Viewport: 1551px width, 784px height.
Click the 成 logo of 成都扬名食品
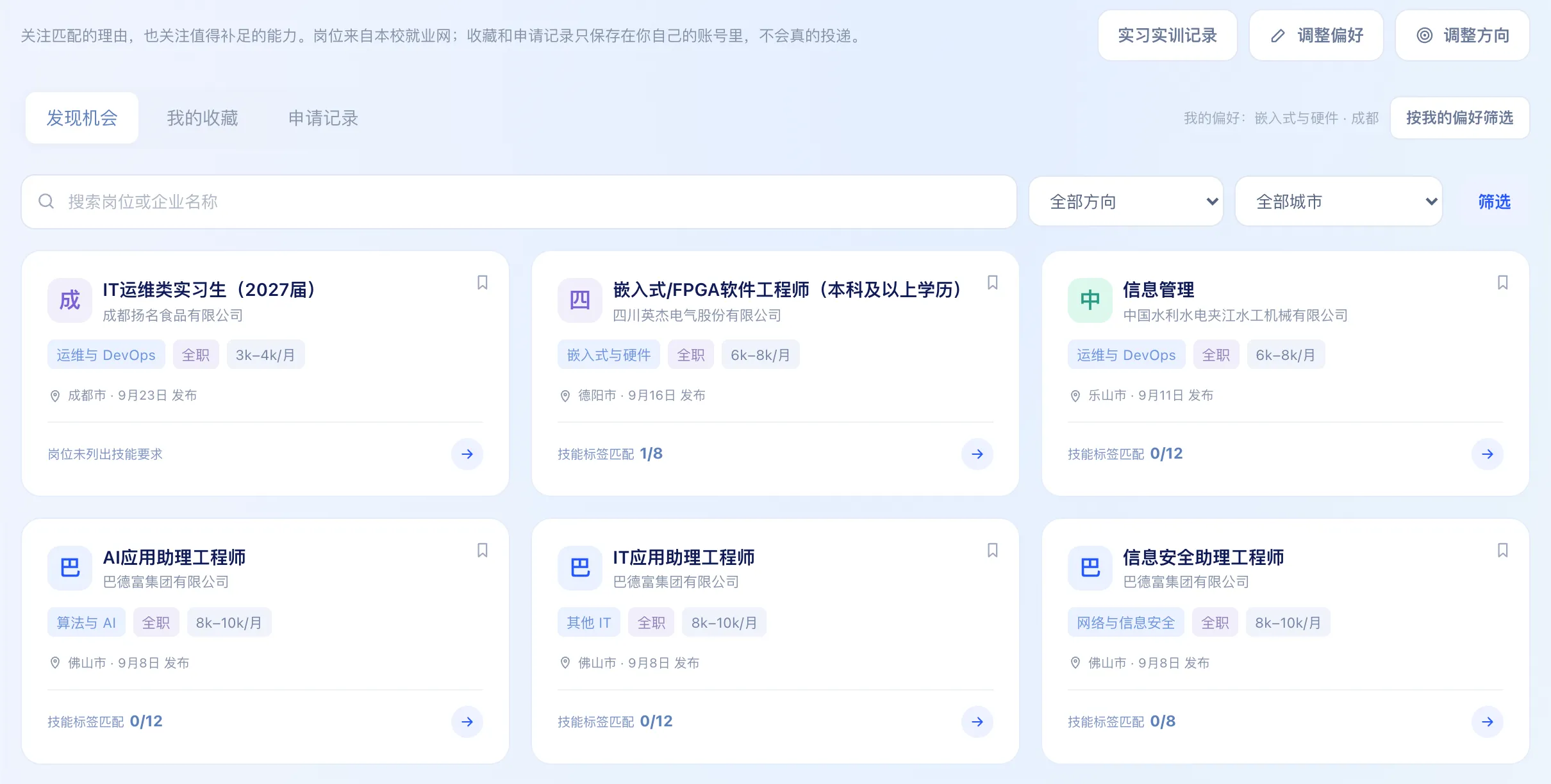[x=70, y=300]
